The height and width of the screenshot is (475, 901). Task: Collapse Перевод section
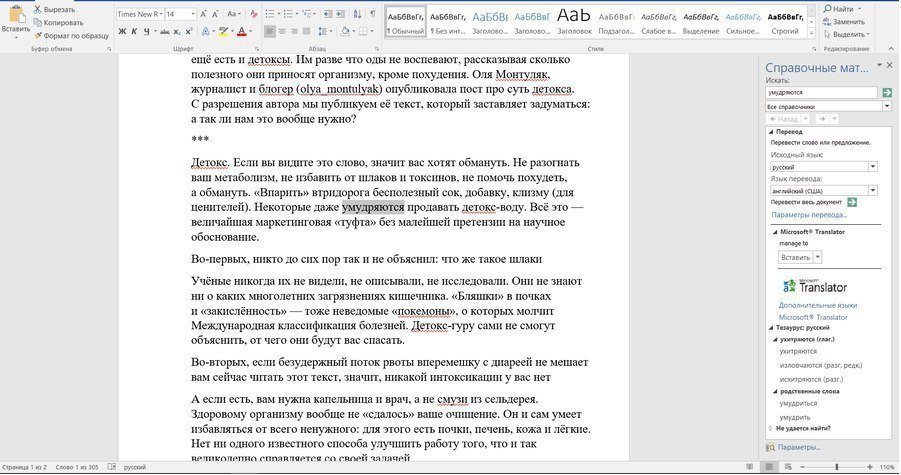pyautogui.click(x=771, y=132)
